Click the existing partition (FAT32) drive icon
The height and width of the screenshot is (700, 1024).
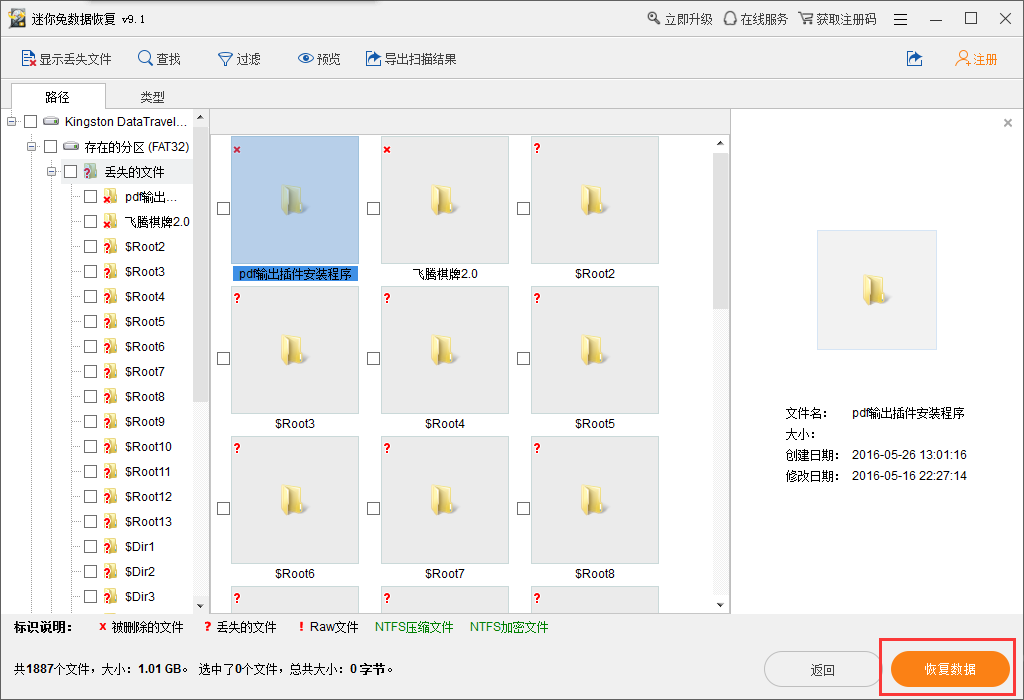click(71, 146)
